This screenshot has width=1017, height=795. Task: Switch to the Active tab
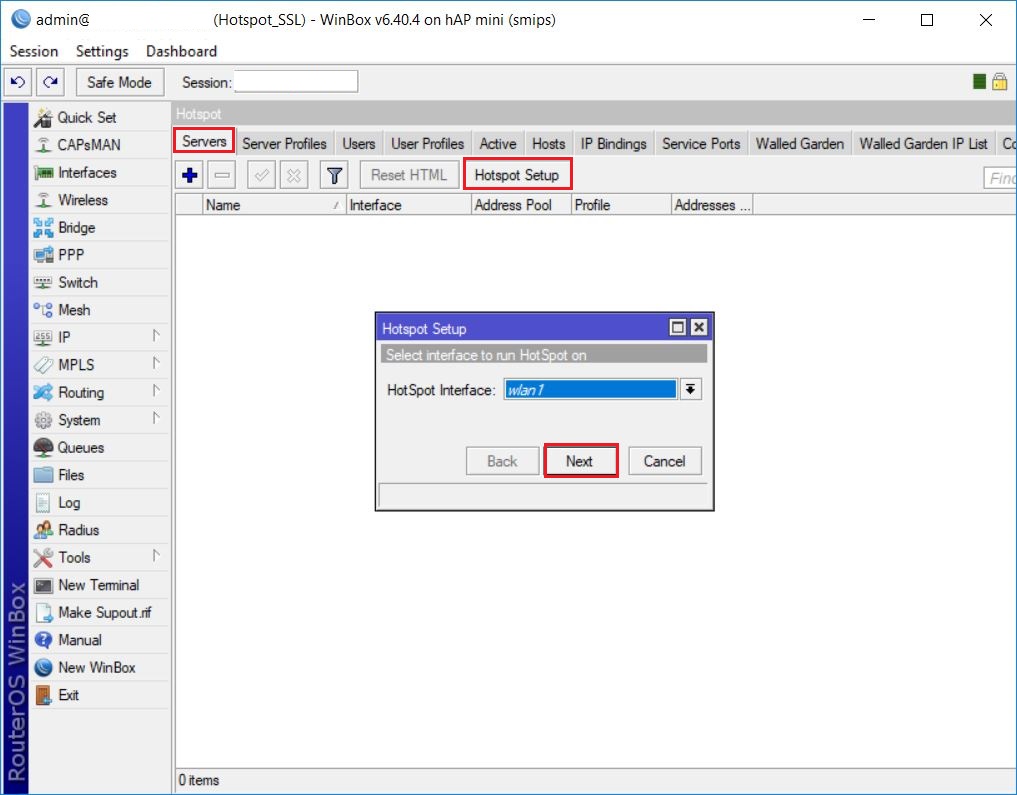tap(498, 144)
